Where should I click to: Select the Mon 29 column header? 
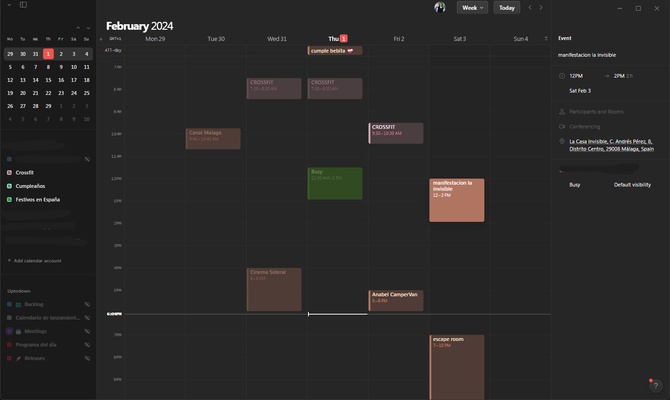(x=155, y=39)
